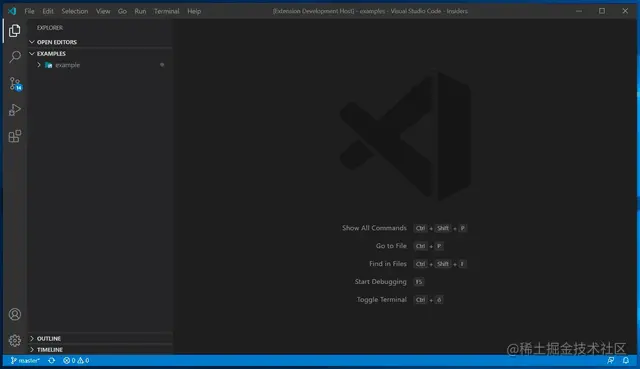Click the master branch status bar item
This screenshot has width=640, height=369.
tap(25, 360)
